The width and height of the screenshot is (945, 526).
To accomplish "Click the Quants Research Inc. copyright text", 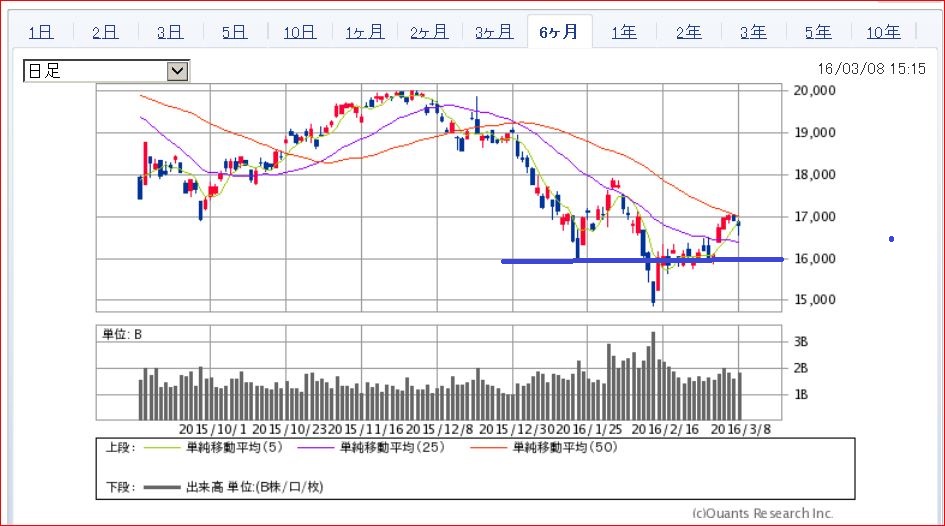I will pyautogui.click(x=762, y=513).
